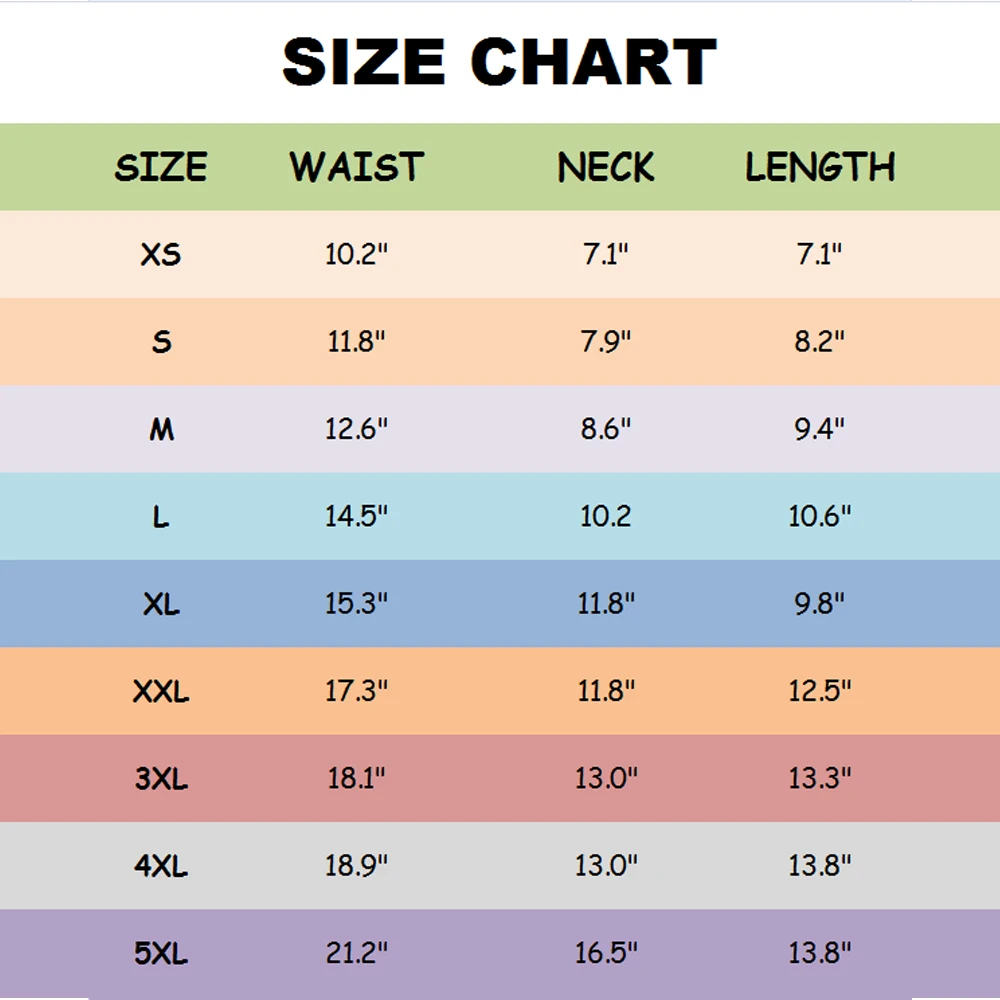
Task: Select the XL size label
Action: click(161, 604)
